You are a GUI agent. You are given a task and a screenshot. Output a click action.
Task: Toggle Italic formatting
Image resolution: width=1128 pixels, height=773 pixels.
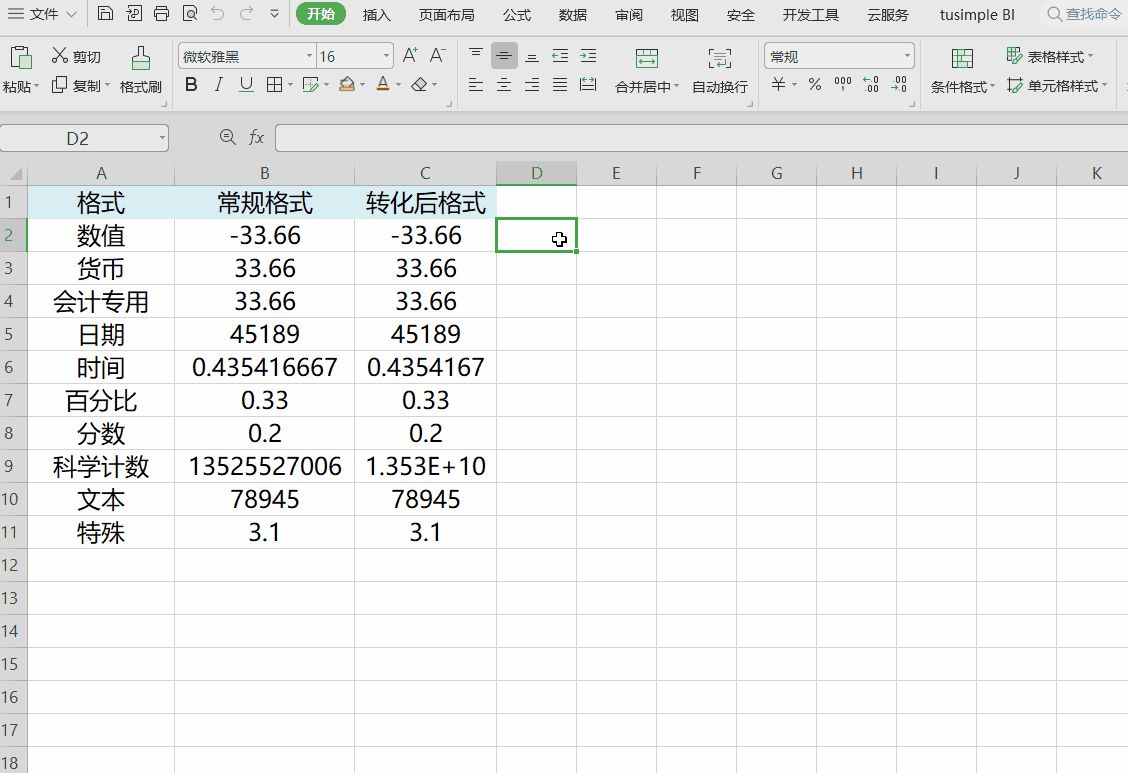pos(219,85)
